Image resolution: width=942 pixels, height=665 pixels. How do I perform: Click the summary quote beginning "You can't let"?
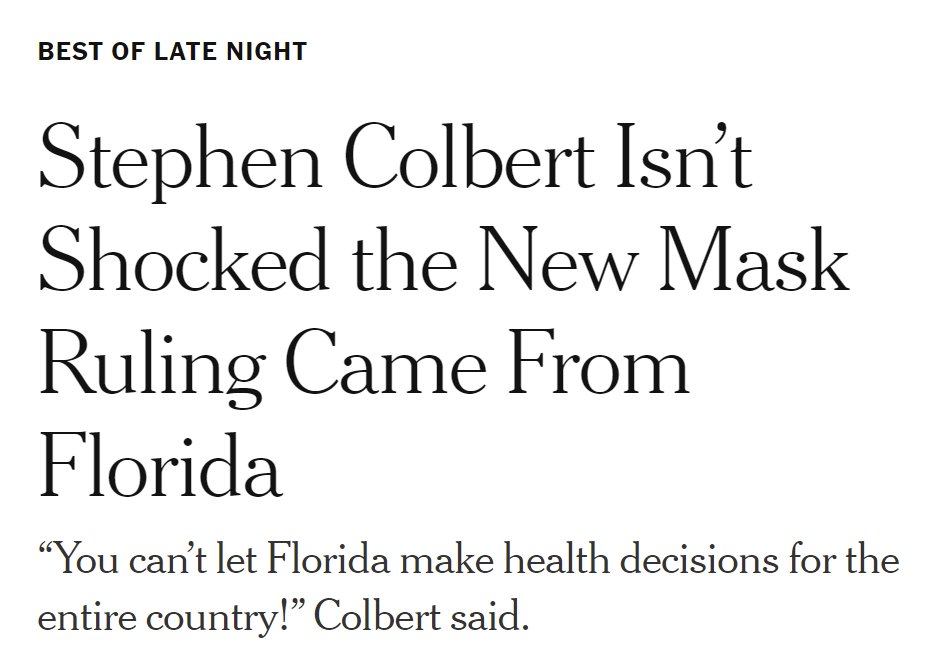469,588
